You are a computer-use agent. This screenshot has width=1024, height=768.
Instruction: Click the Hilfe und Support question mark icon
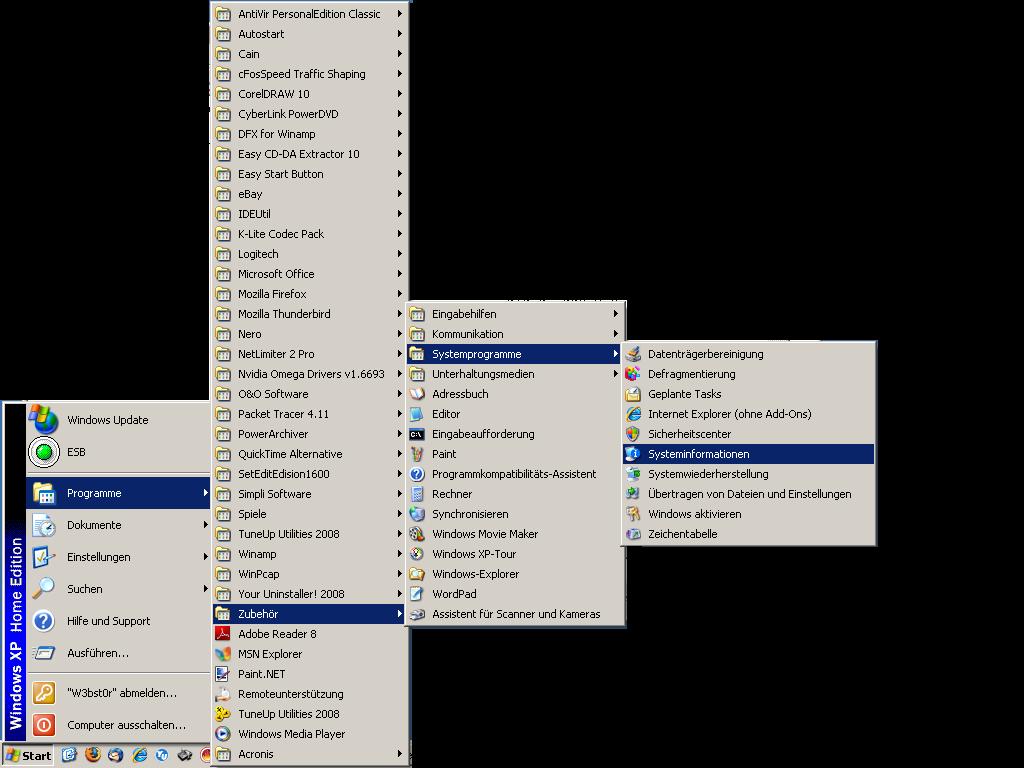44,621
